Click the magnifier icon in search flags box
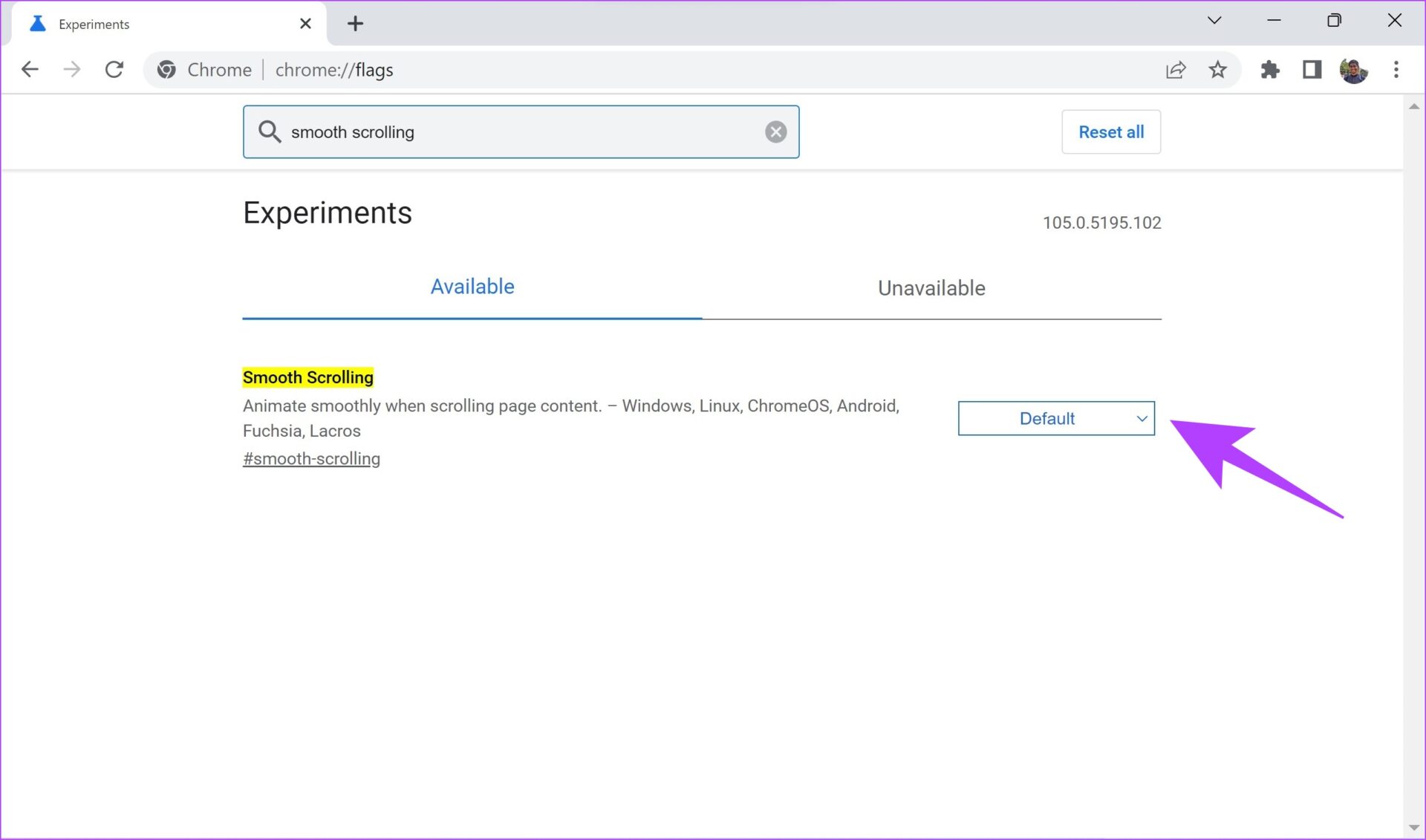This screenshot has width=1426, height=840. tap(269, 131)
